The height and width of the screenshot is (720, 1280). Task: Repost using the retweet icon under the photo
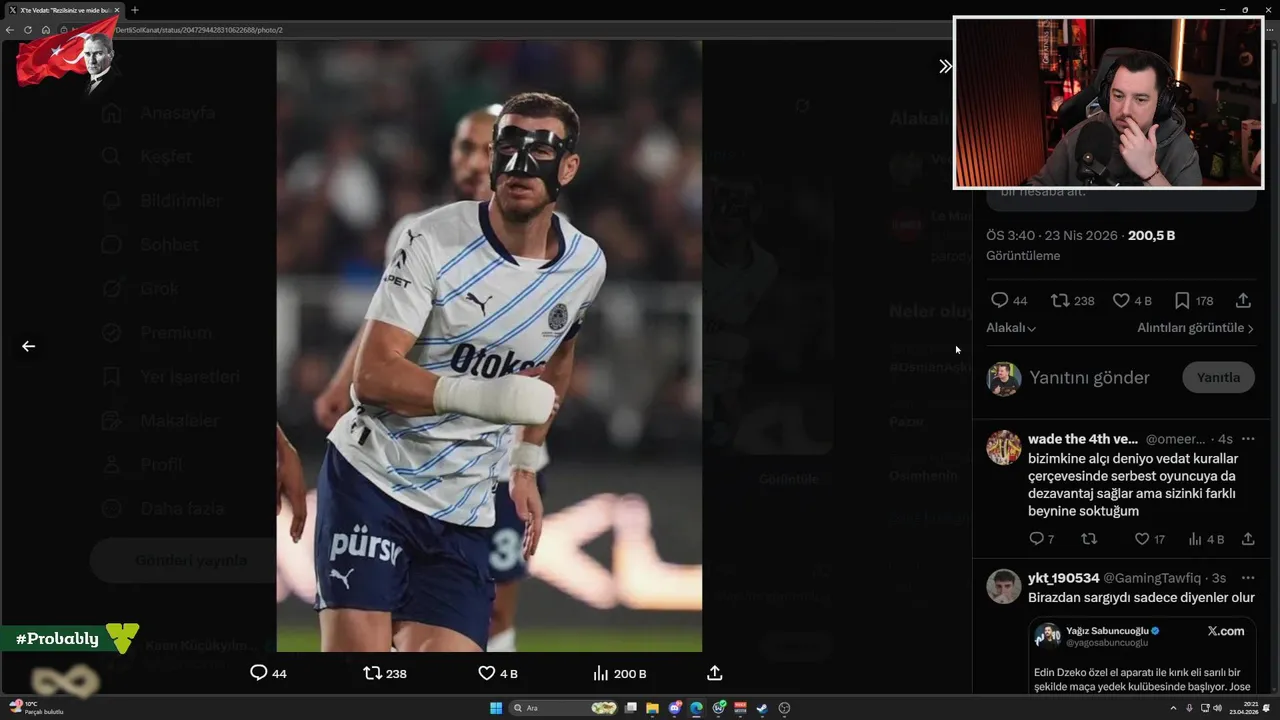[372, 673]
